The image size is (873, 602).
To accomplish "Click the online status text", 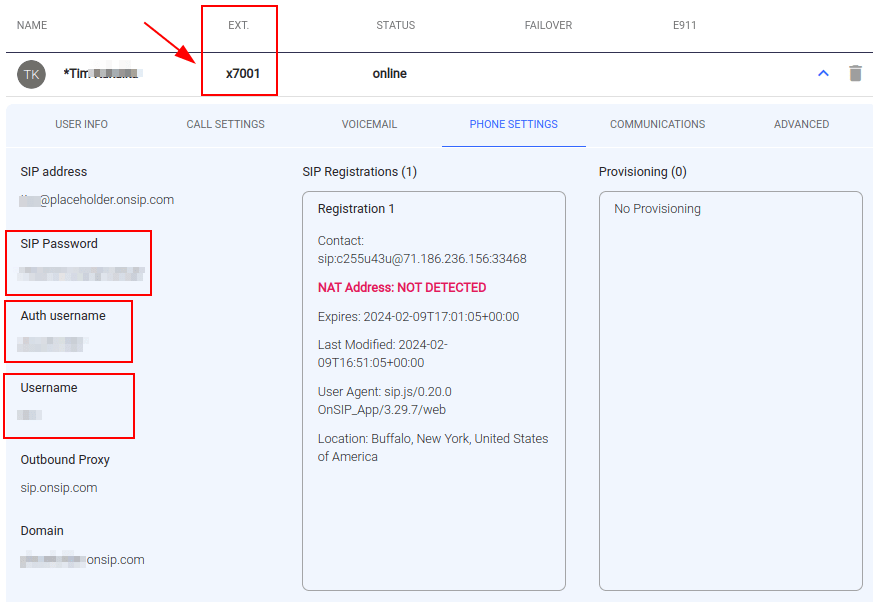I will 389,73.
